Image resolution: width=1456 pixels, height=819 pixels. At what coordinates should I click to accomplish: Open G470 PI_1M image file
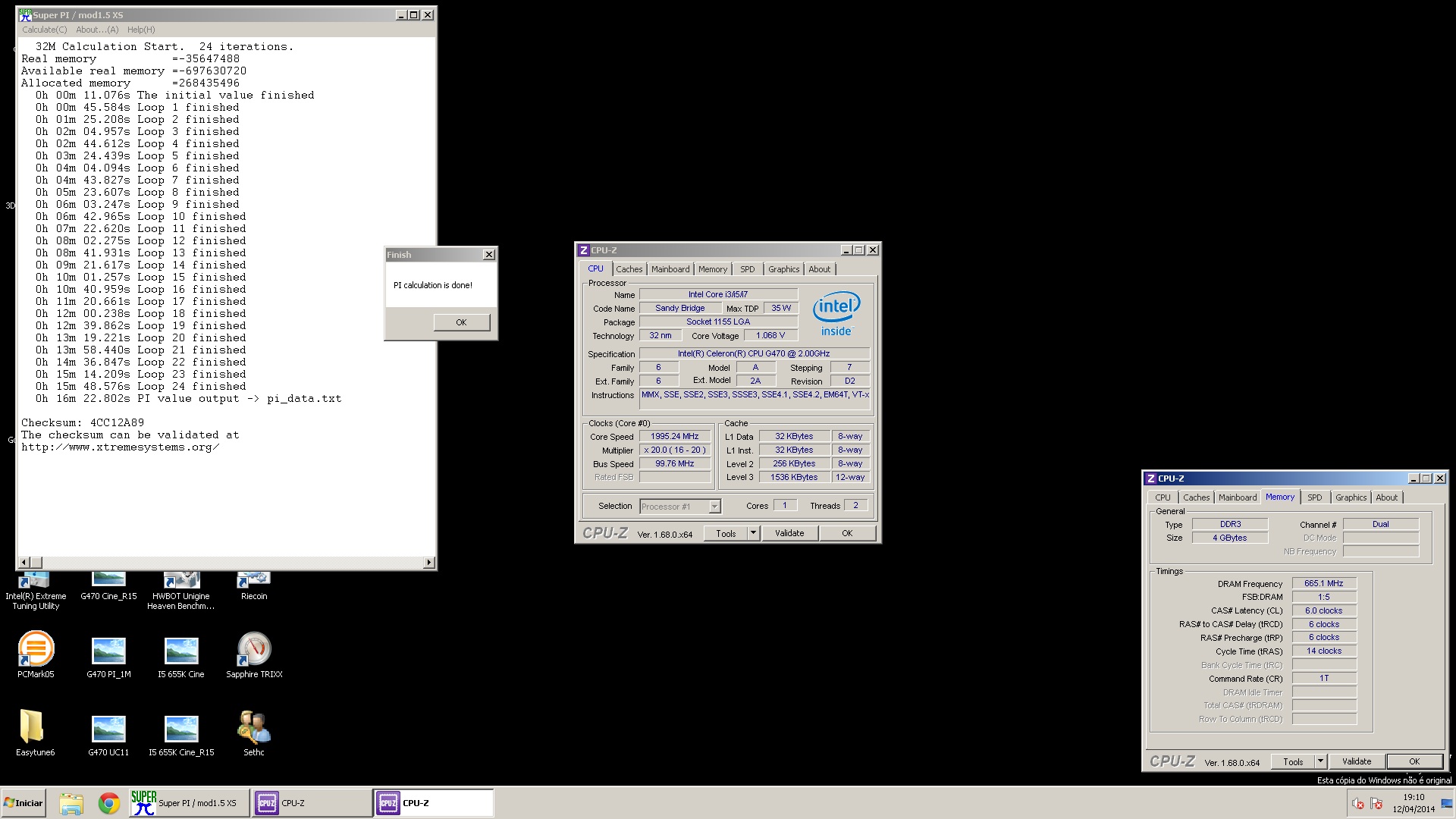click(x=108, y=657)
